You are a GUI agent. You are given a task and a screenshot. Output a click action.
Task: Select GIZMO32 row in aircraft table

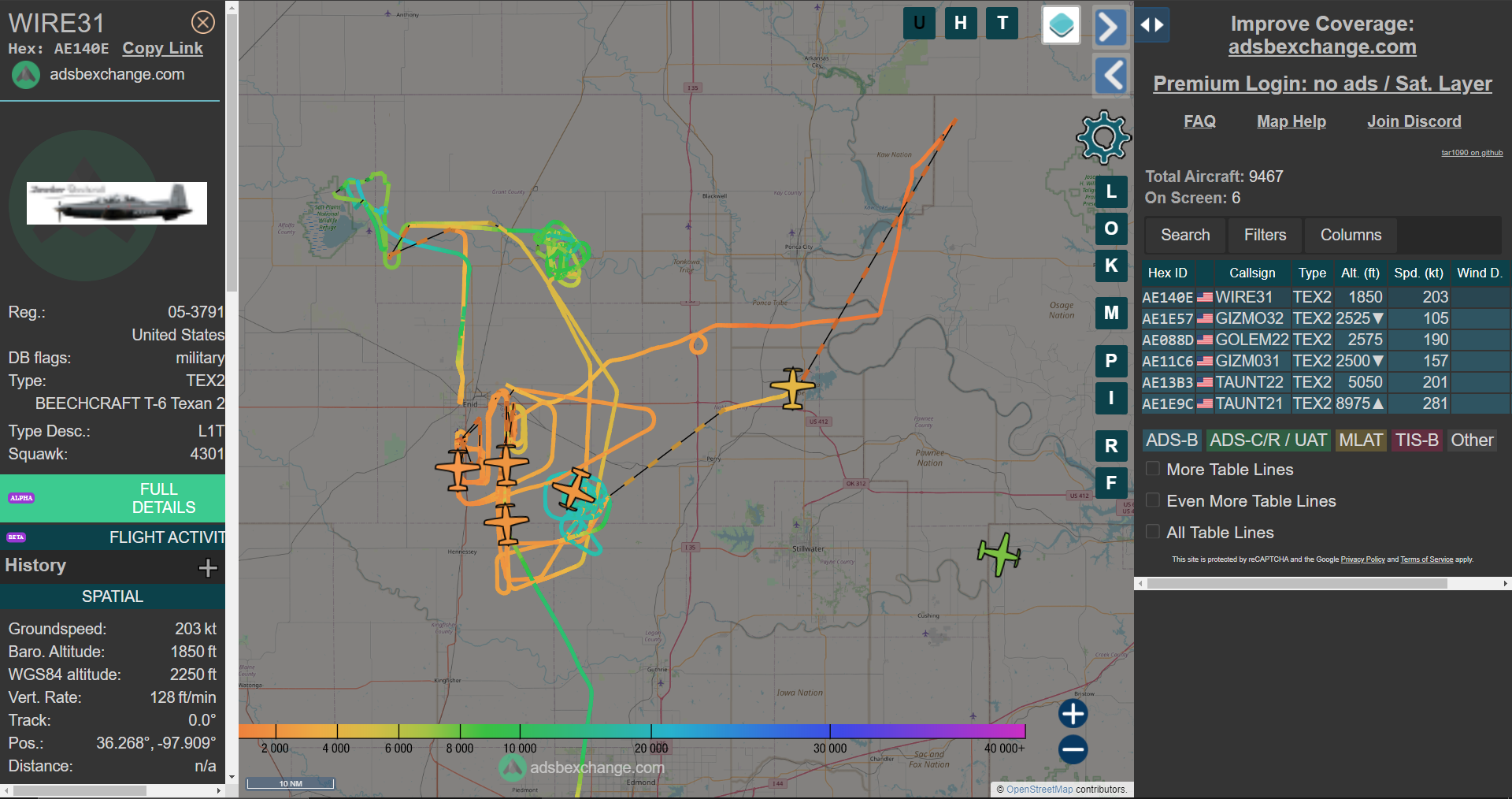click(x=1325, y=318)
